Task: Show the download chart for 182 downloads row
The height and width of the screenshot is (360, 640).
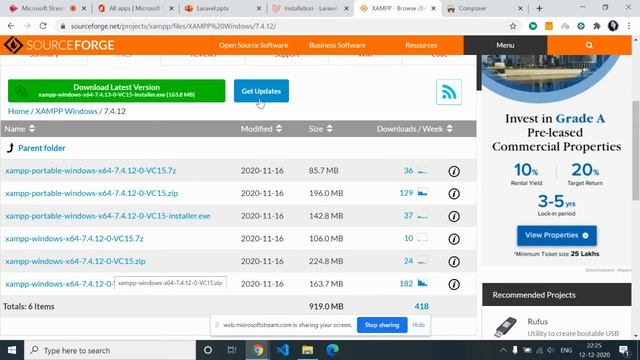Action: tap(422, 283)
